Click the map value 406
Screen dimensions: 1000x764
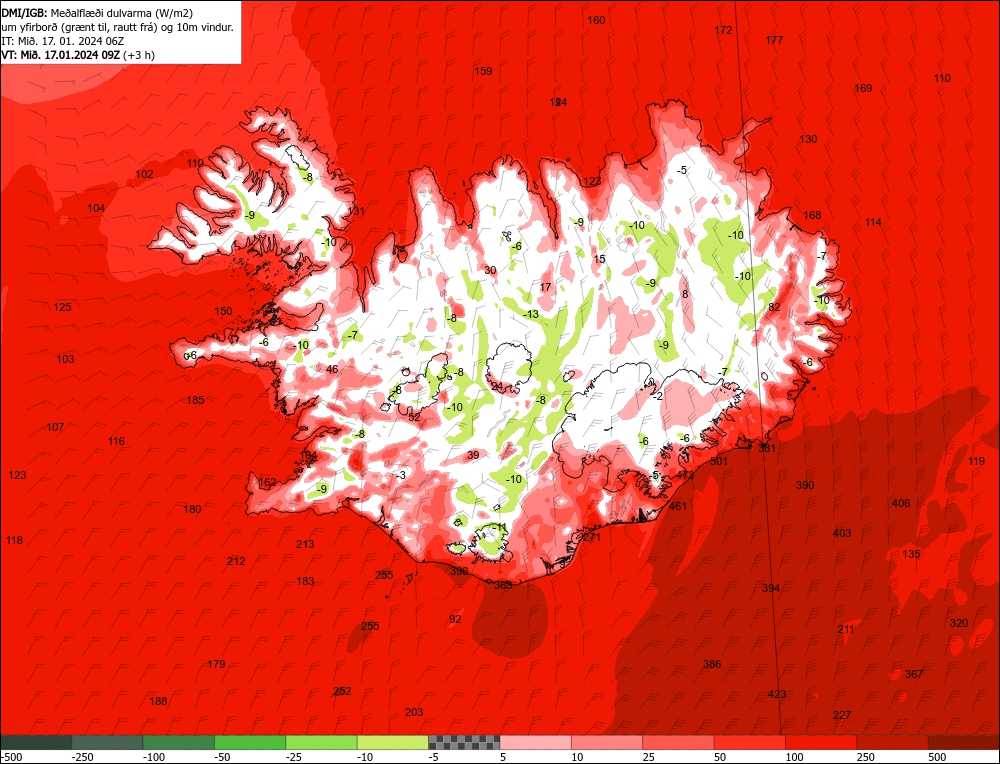tap(901, 503)
